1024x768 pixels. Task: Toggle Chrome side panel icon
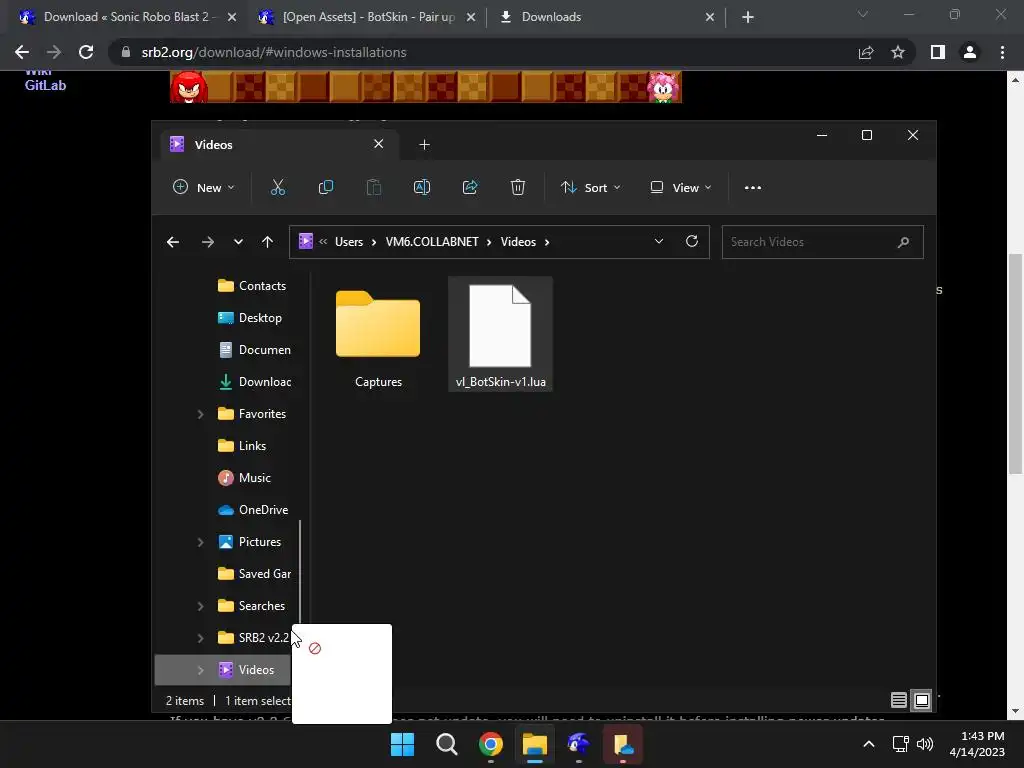click(938, 52)
